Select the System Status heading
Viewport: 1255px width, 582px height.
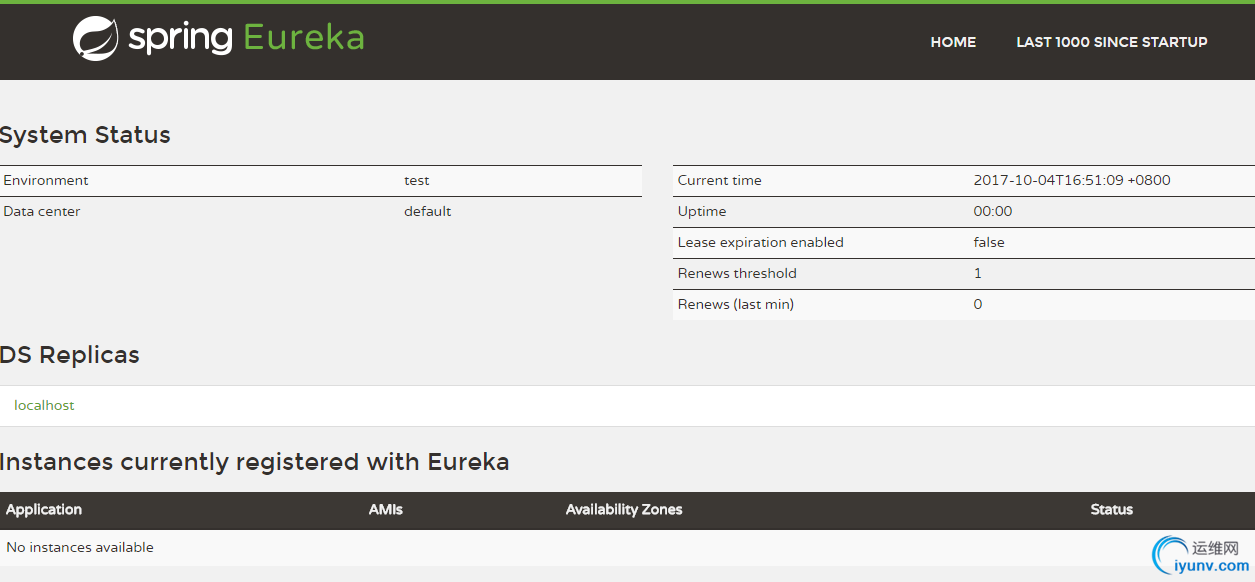[x=85, y=135]
